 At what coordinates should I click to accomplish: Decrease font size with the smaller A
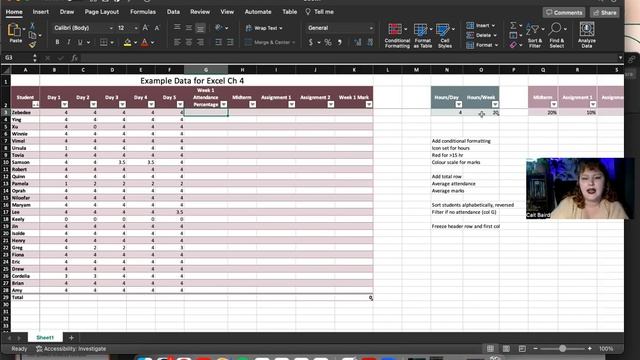(x=157, y=28)
